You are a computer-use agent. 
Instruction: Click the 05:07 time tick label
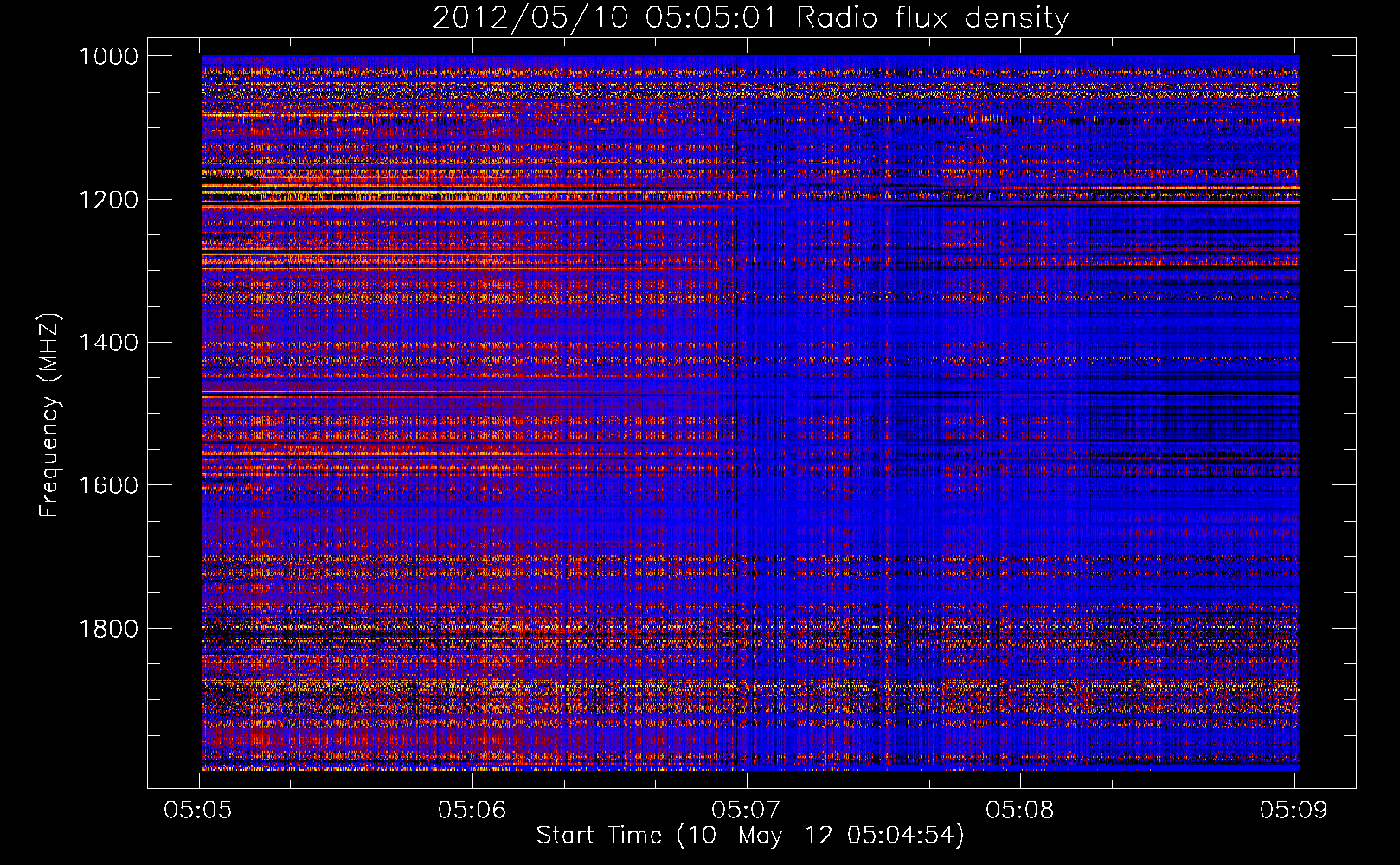pos(746,810)
